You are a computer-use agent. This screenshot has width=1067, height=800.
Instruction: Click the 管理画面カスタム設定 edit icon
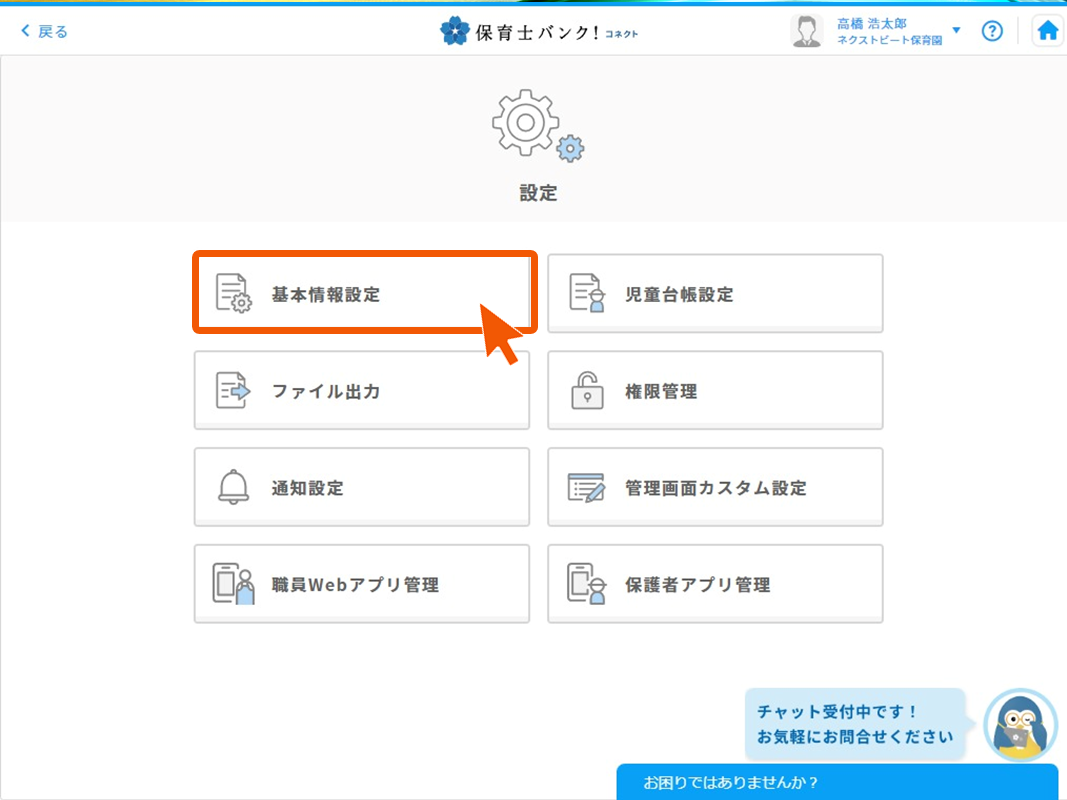(587, 487)
